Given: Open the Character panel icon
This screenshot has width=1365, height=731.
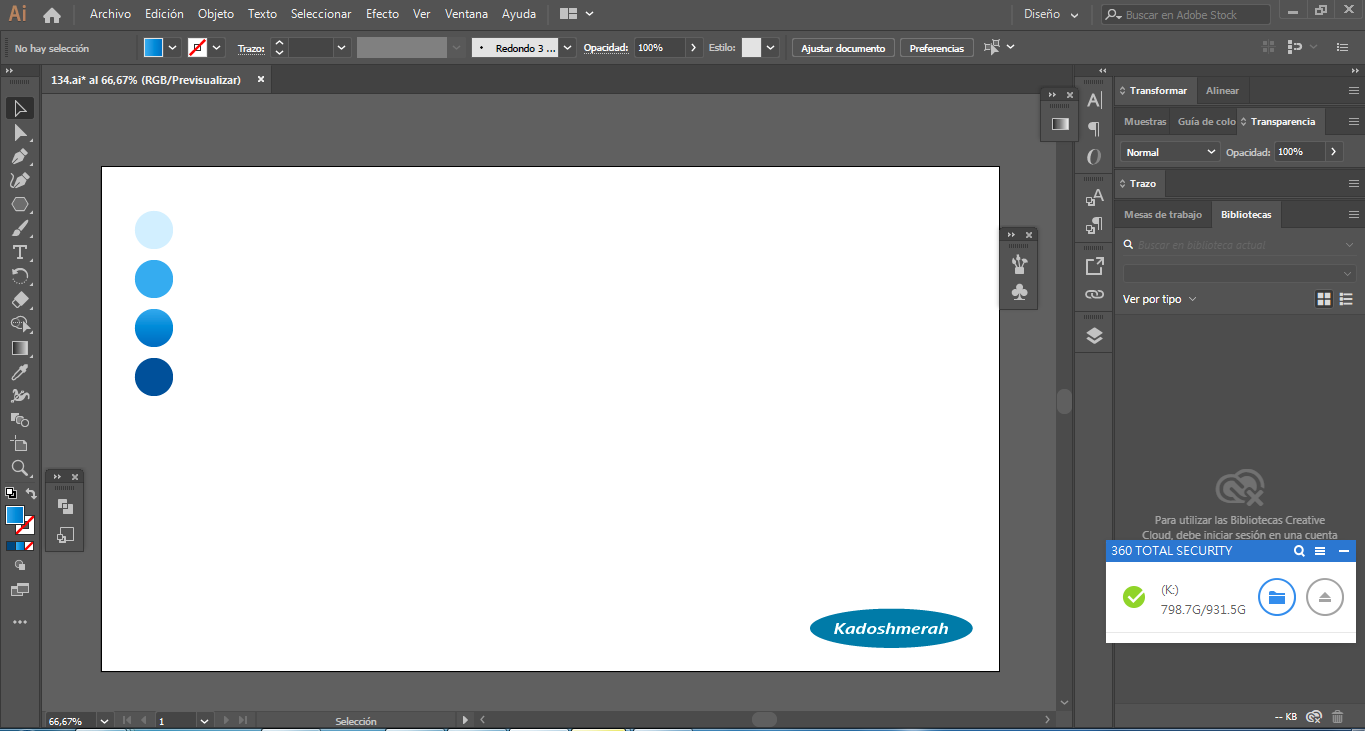Looking at the screenshot, I should (1094, 100).
